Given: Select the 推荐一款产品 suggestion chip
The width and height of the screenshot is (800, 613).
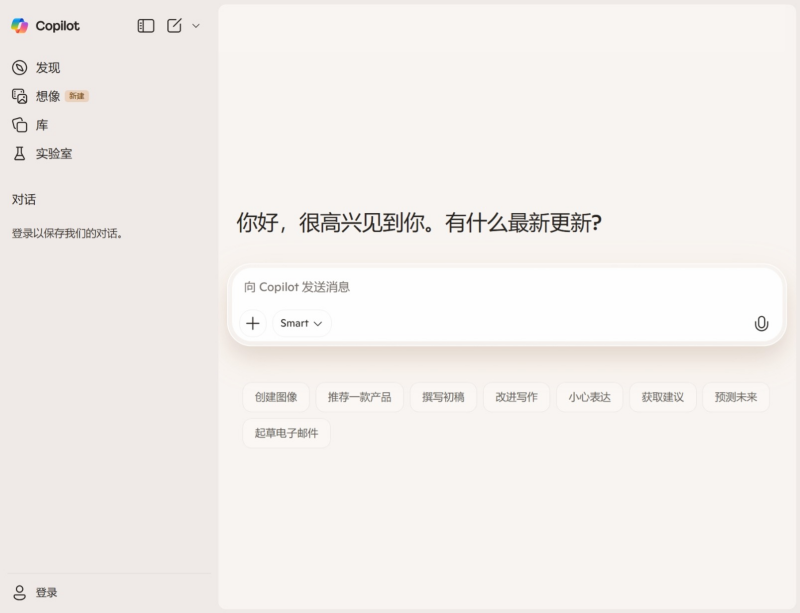Looking at the screenshot, I should (x=360, y=397).
